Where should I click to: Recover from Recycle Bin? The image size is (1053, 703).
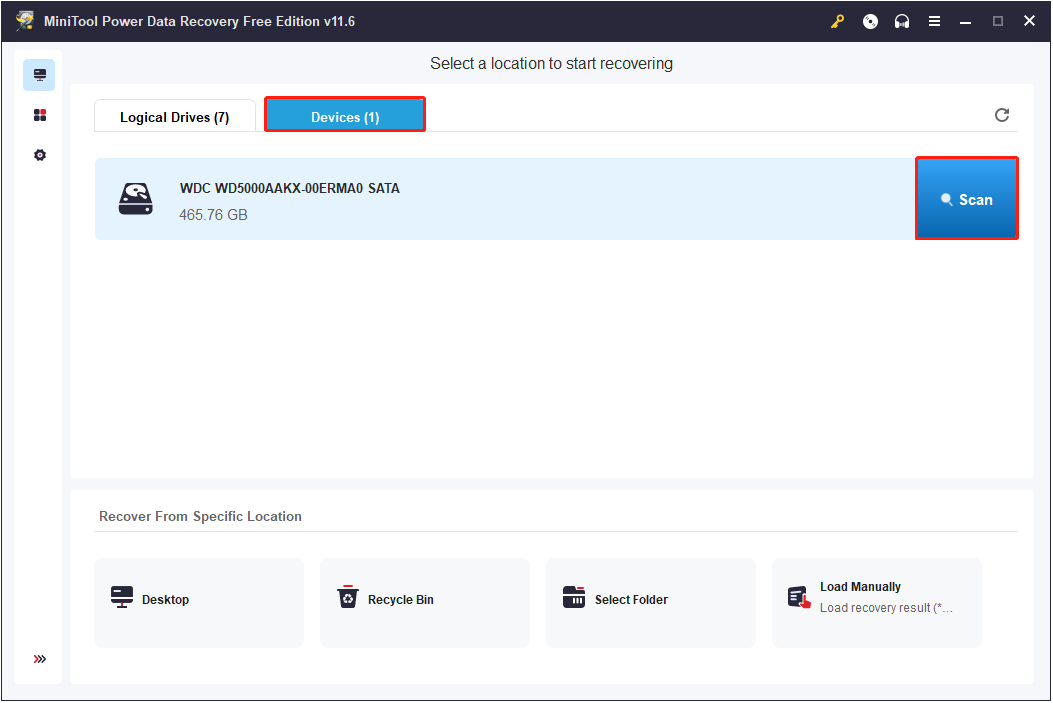pos(424,602)
